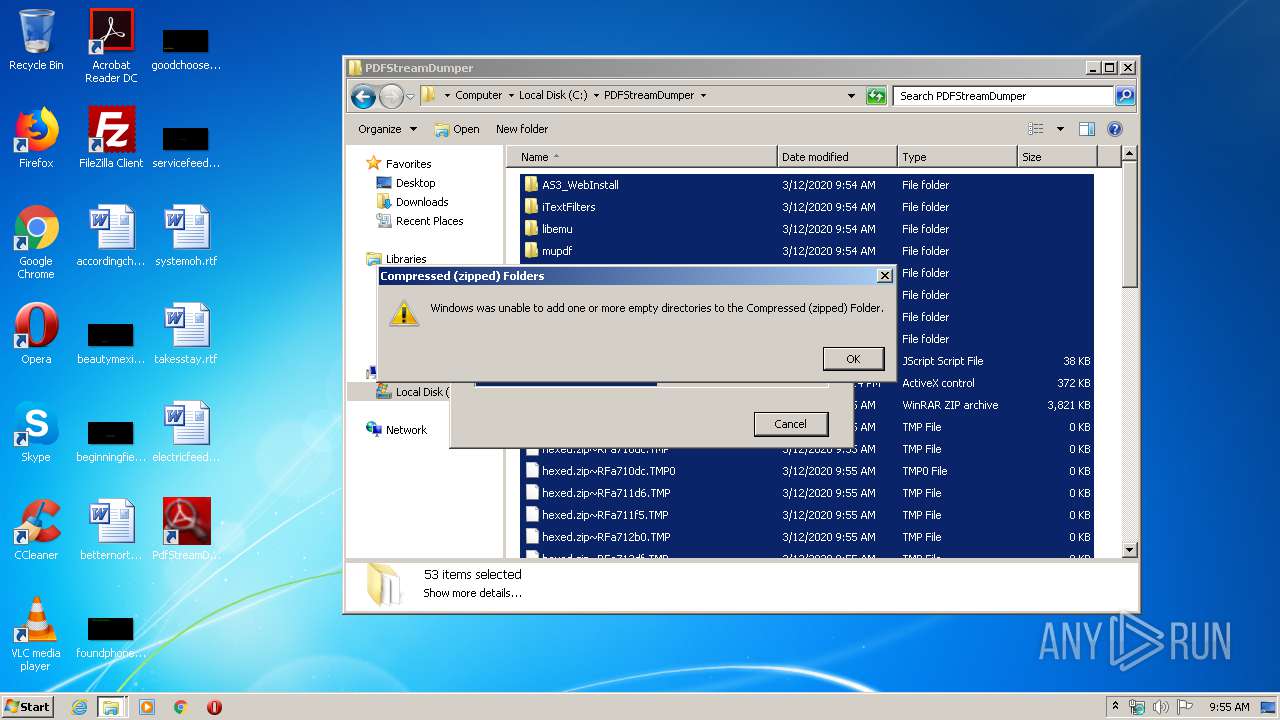The image size is (1280, 720).
Task: Click the search magnifier icon
Action: tap(1125, 96)
